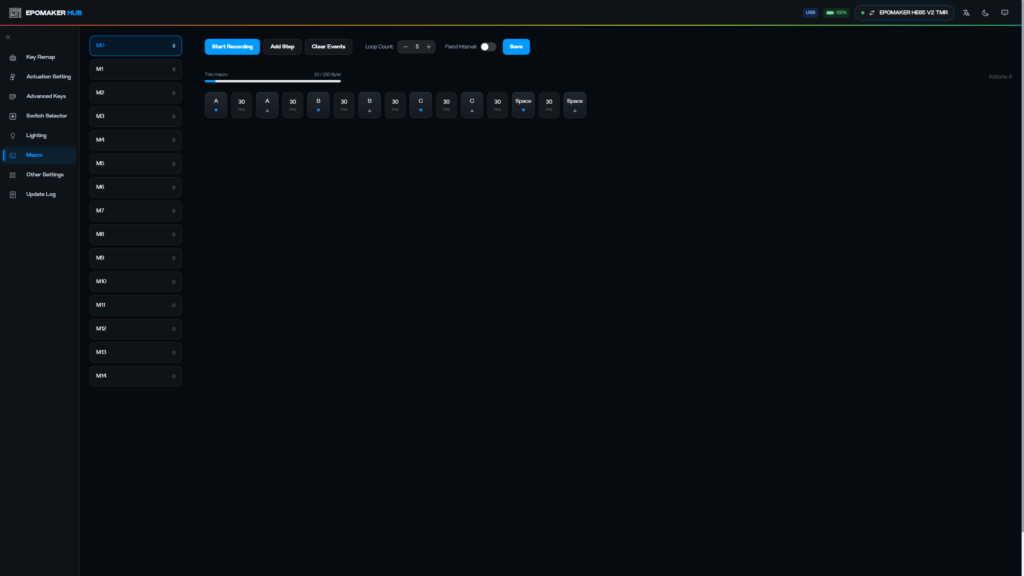Open the language translation icon

[966, 12]
